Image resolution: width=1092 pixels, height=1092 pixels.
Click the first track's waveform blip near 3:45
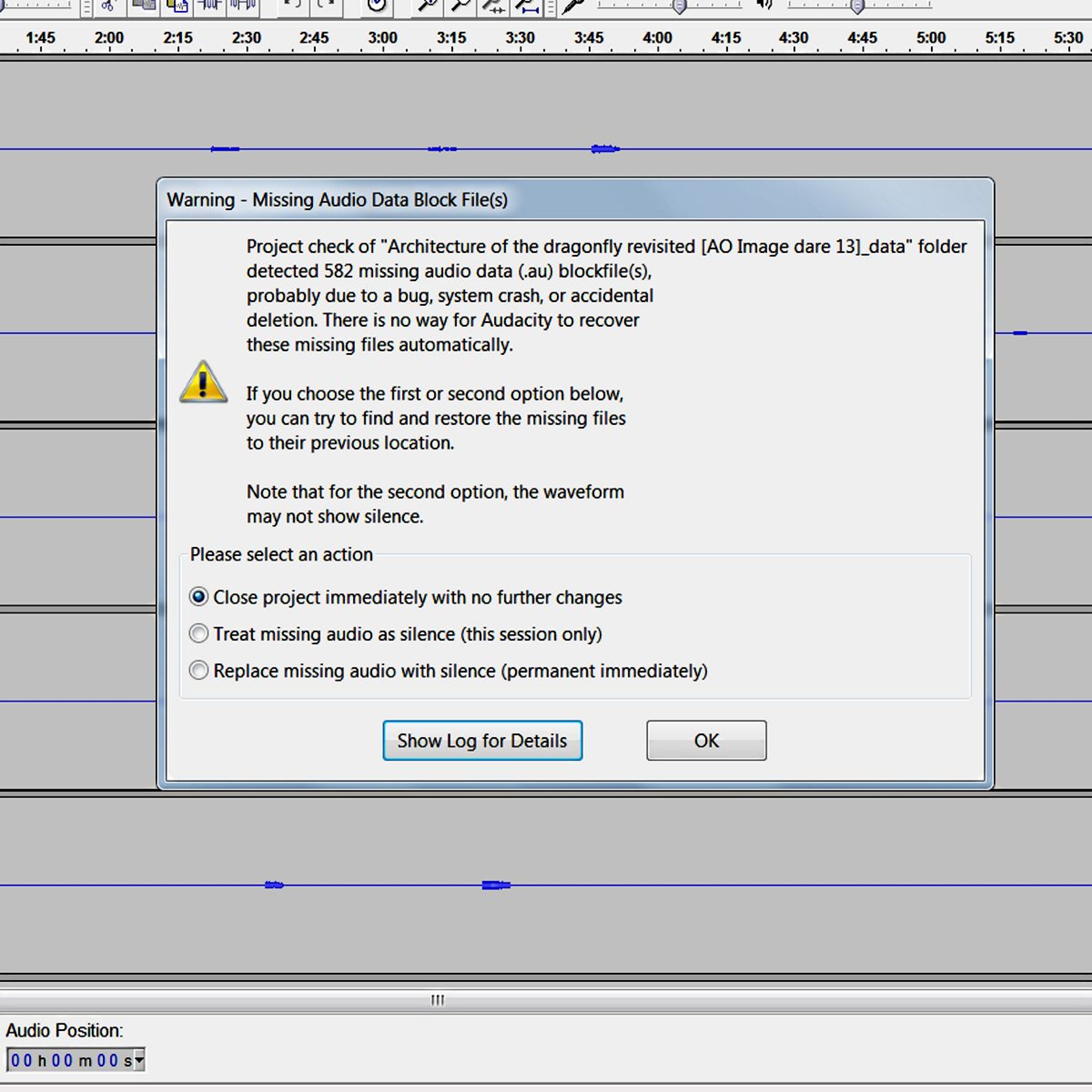click(605, 149)
